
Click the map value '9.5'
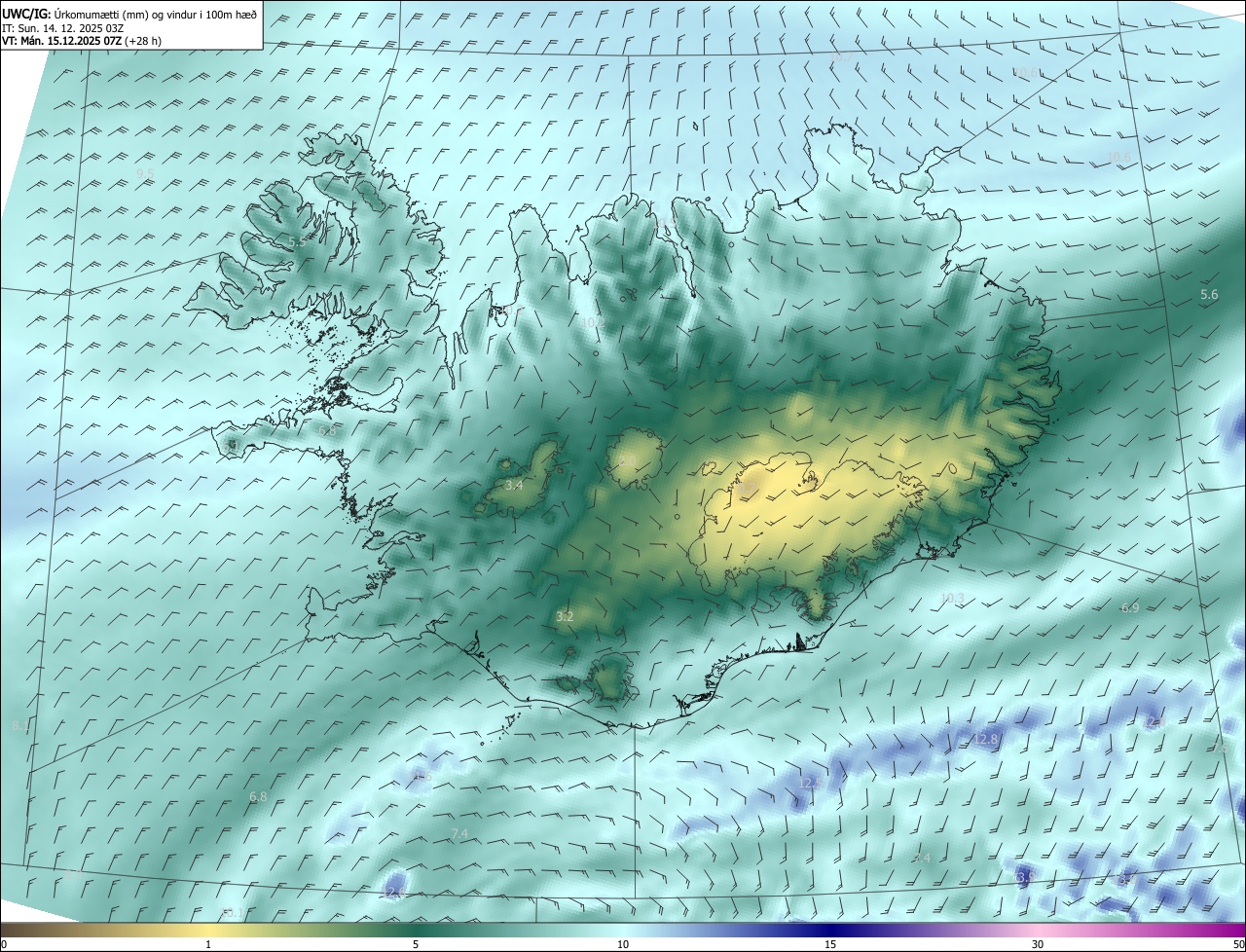145,173
